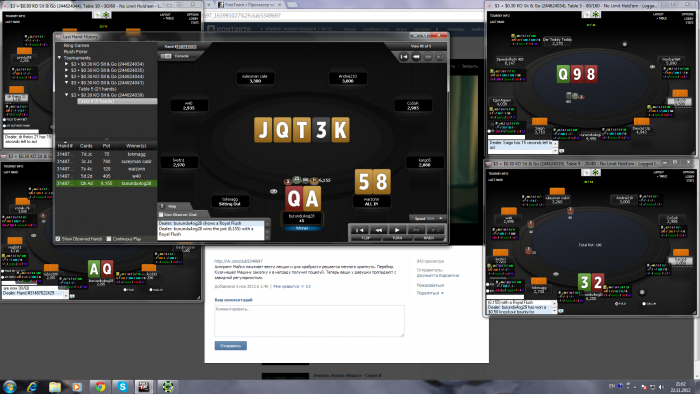Image resolution: width=700 pixels, height=394 pixels.
Task: Expand Sit & Go 244624035 tree node
Action: pyautogui.click(x=67, y=71)
